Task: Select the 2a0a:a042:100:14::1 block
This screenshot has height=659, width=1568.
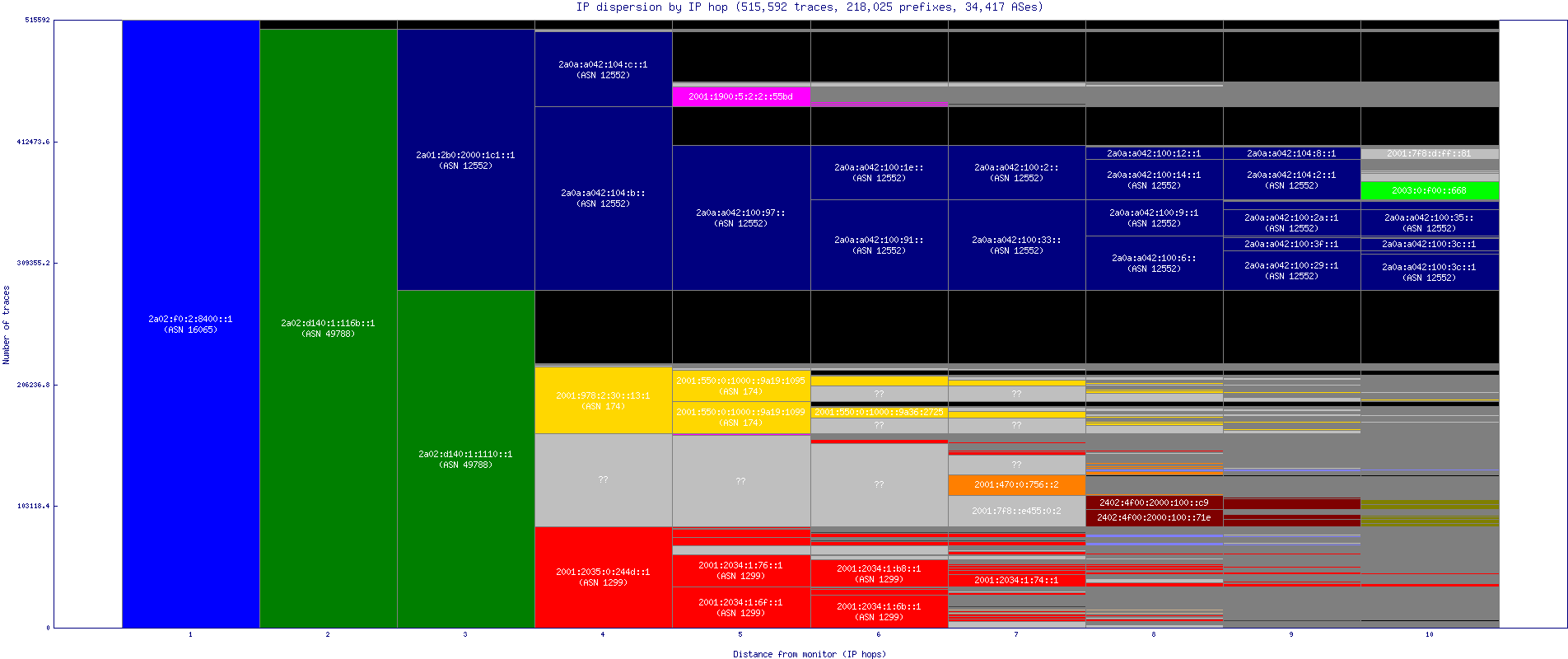Action: [1155, 180]
